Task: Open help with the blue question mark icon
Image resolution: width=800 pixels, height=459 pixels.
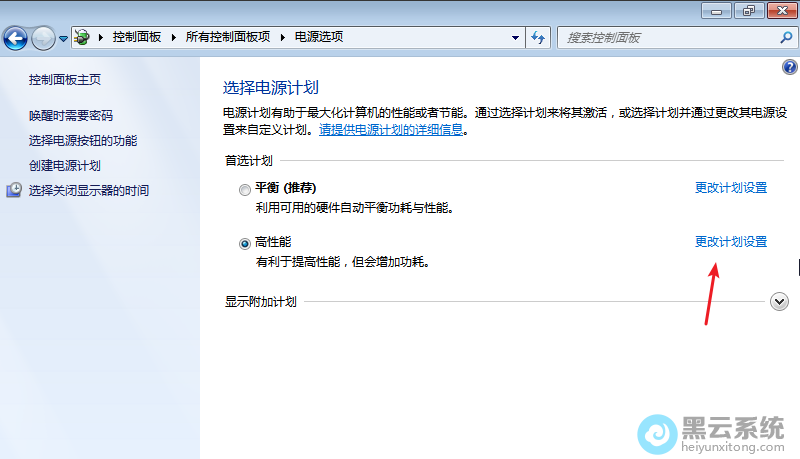Action: (789, 67)
